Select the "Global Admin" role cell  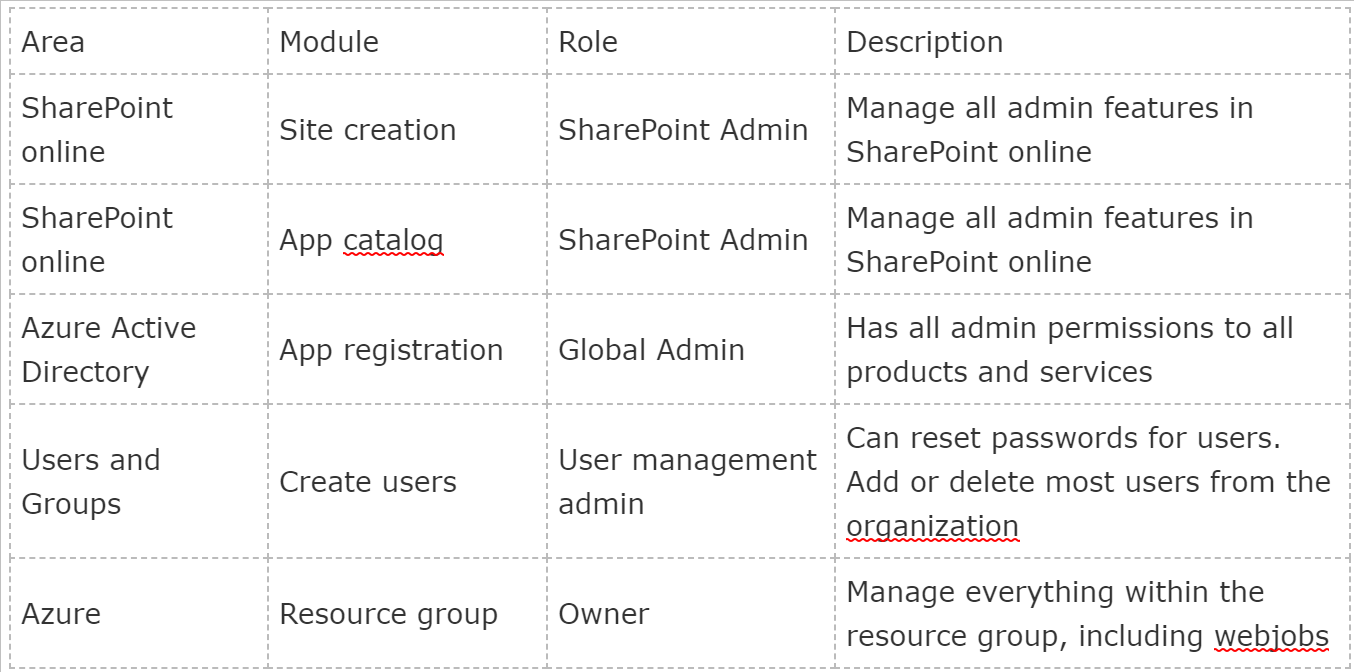pos(691,350)
